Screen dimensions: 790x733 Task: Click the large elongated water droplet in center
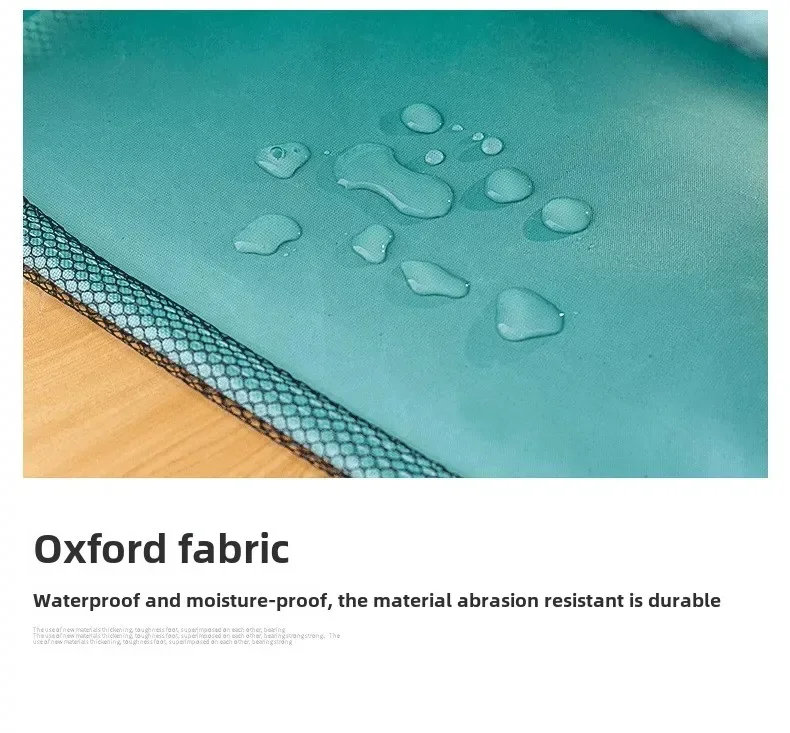click(x=393, y=180)
